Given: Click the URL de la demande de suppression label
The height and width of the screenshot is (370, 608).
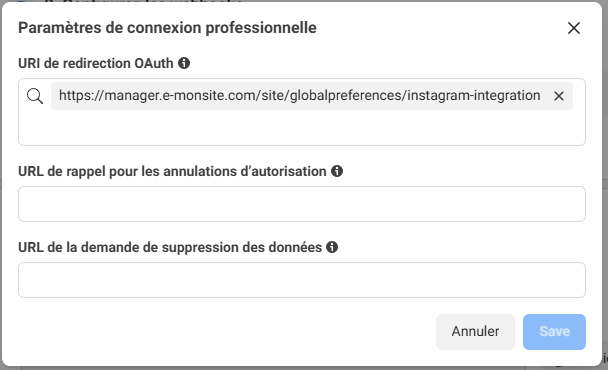Looking at the screenshot, I should point(170,247).
